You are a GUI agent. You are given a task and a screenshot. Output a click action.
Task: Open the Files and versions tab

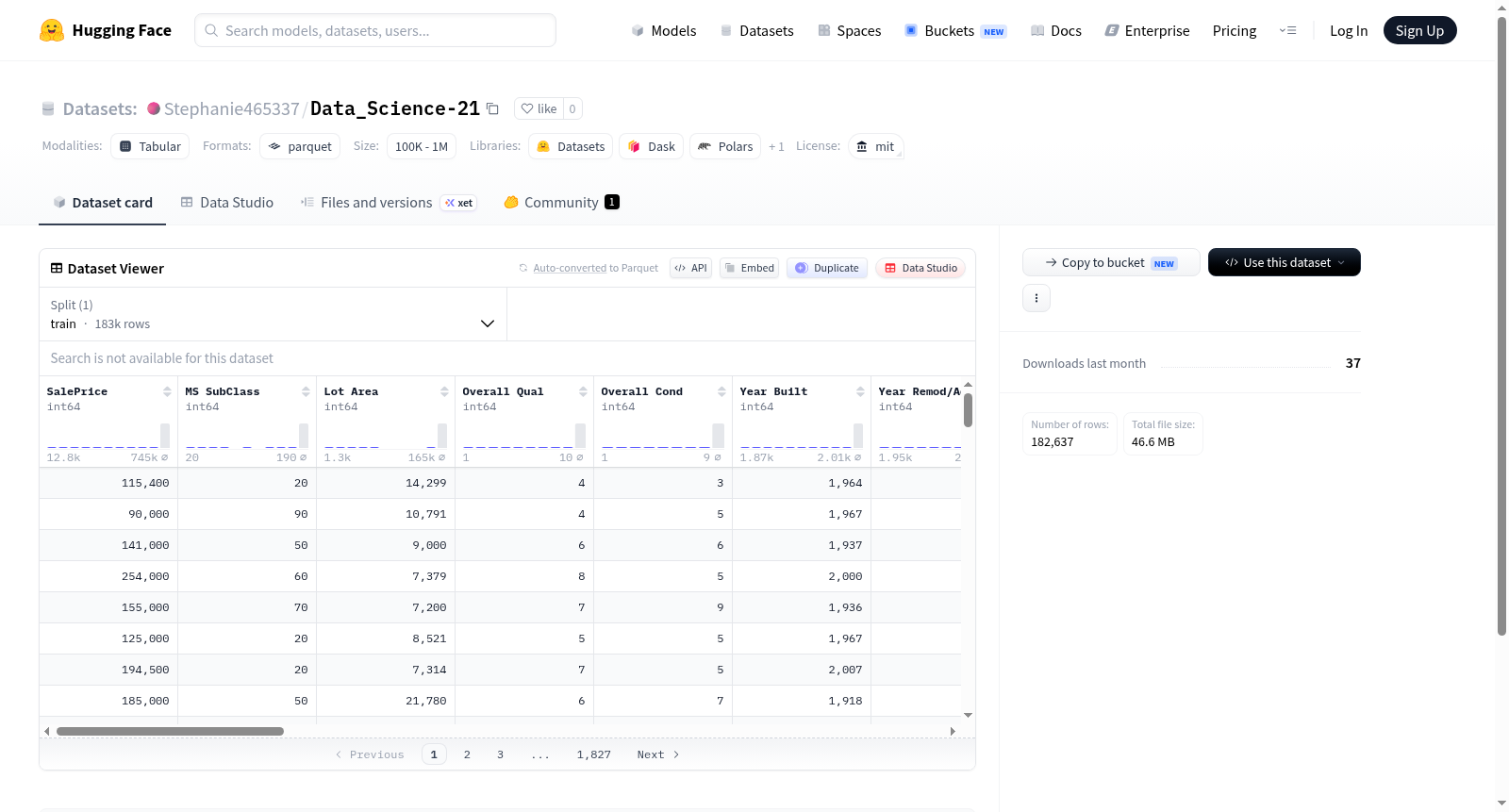(389, 202)
